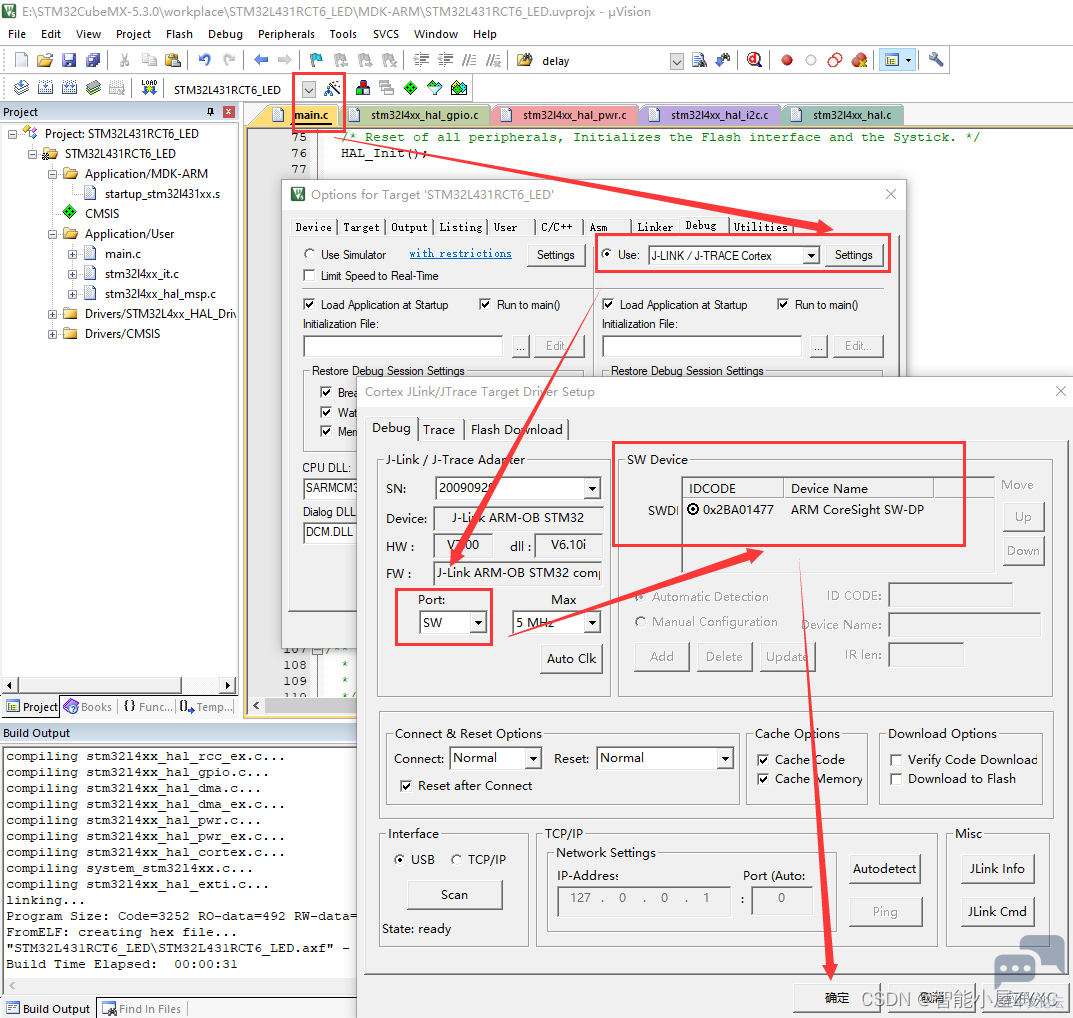Click the Paste clipboard icon
This screenshot has height=1018, width=1073.
173,60
